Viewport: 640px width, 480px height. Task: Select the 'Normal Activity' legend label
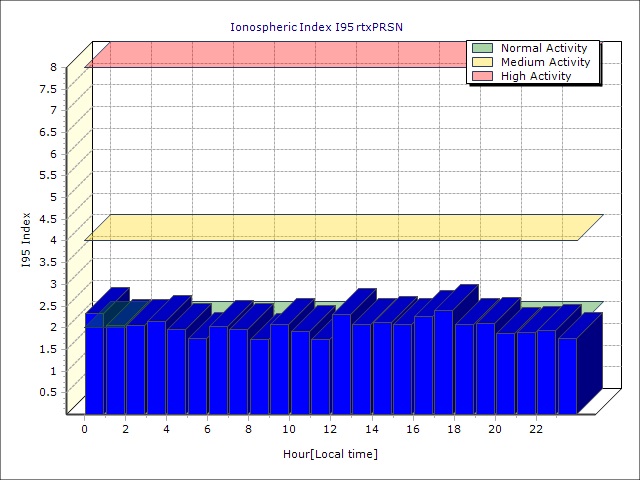click(543, 48)
